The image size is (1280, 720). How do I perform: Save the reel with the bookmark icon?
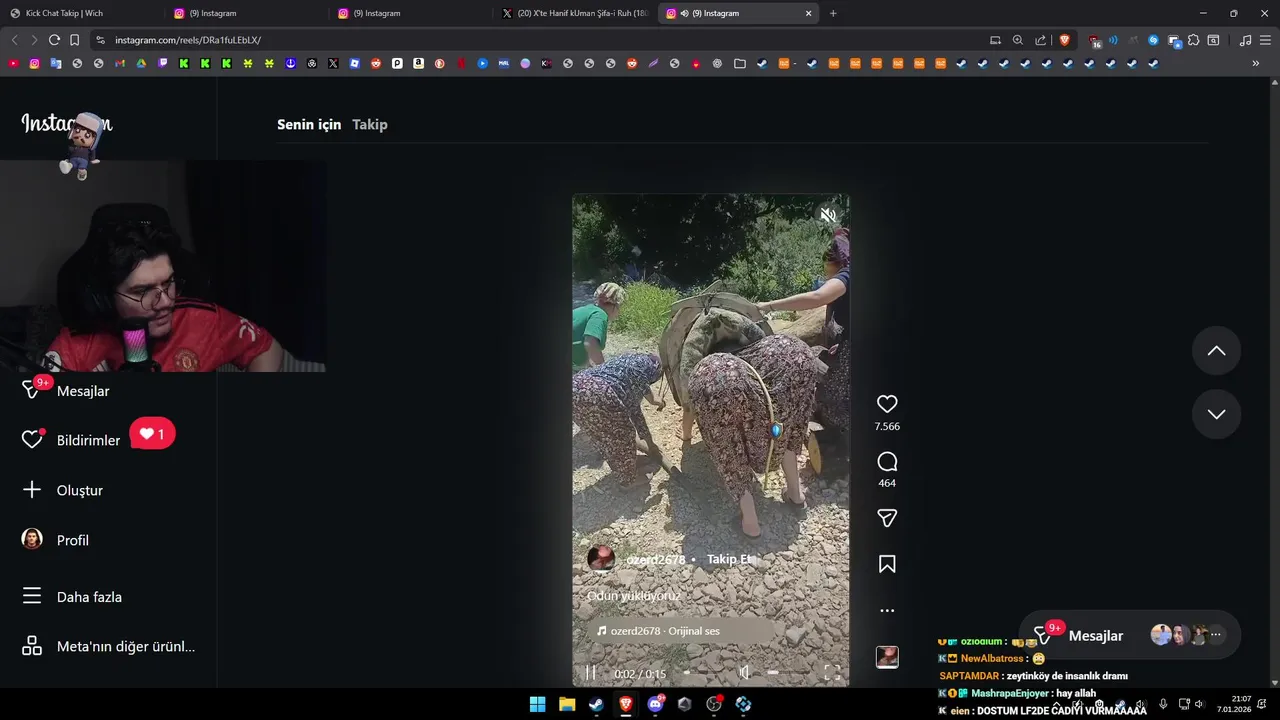click(x=887, y=564)
